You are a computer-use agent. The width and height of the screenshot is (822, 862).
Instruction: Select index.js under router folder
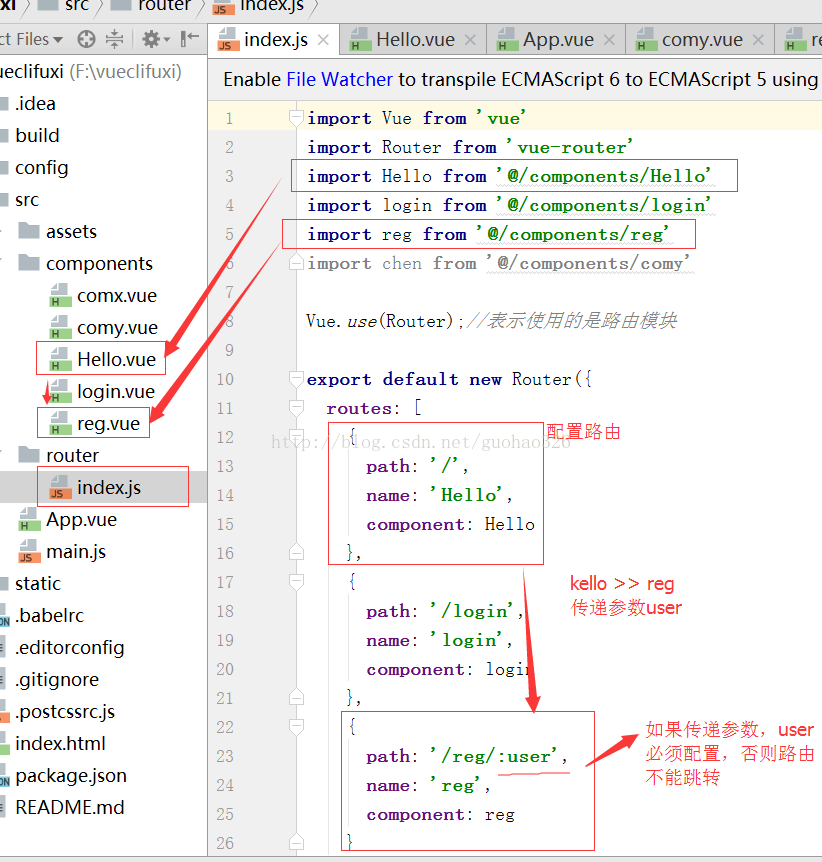coord(109,487)
